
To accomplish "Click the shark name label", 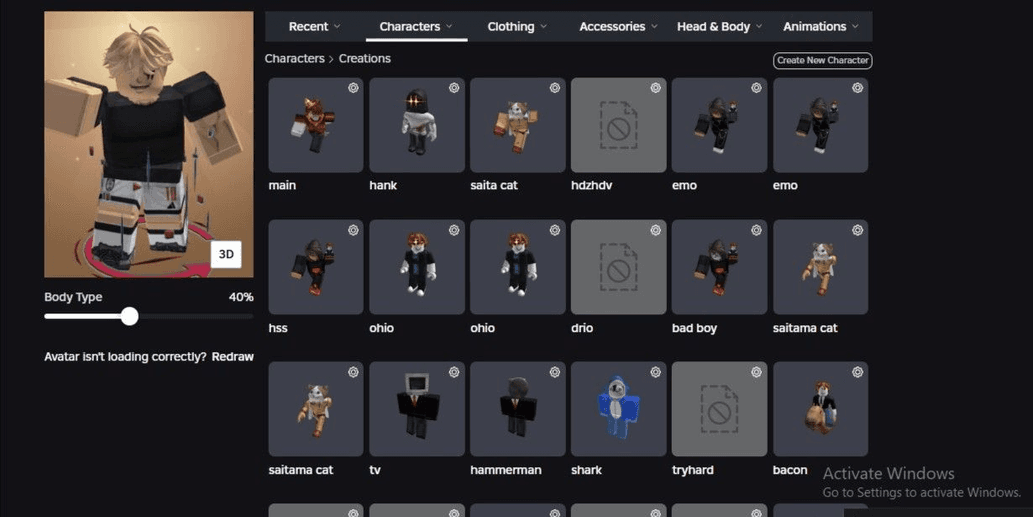I will [586, 470].
